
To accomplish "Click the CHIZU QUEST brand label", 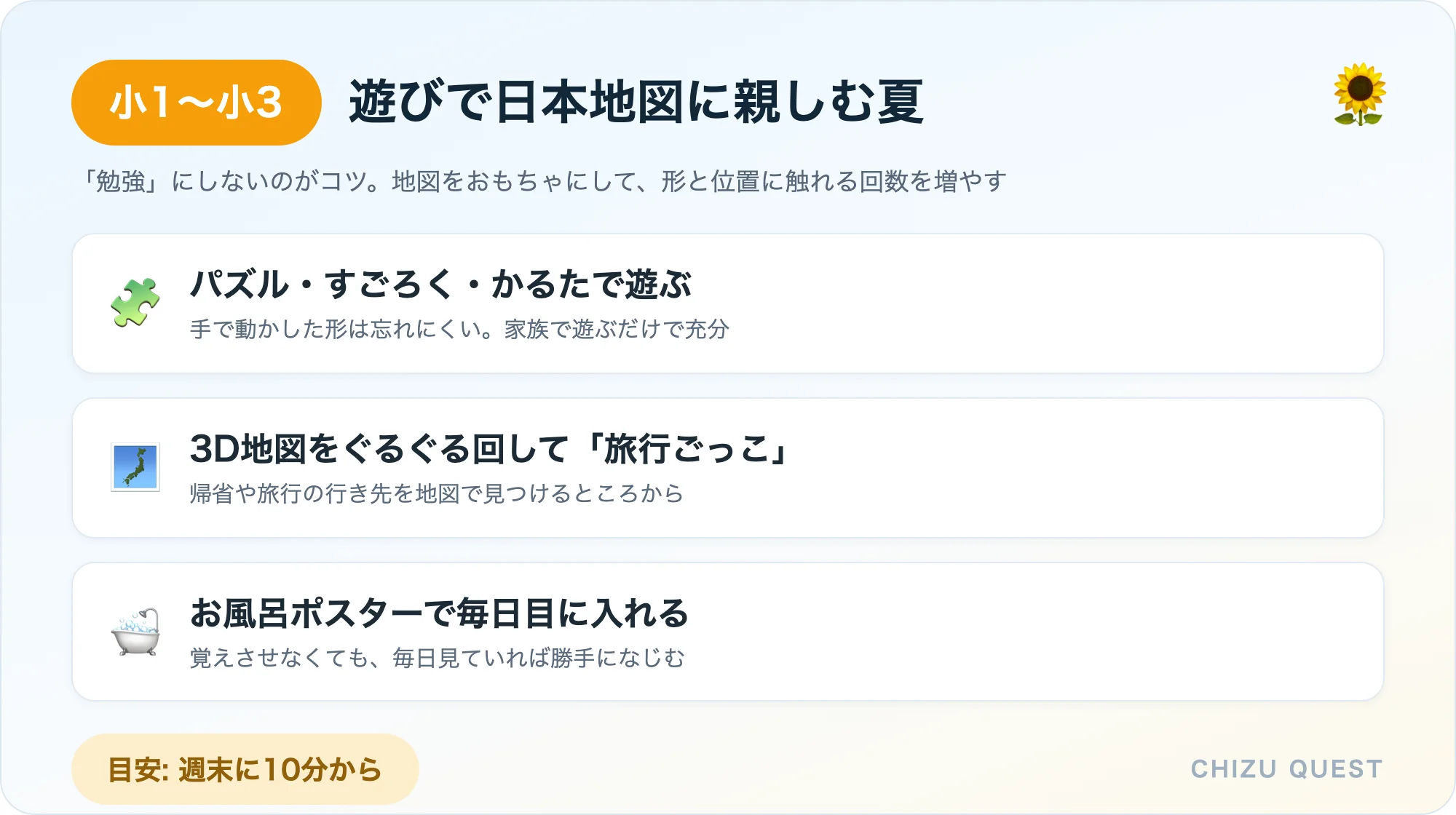I will click(1286, 769).
